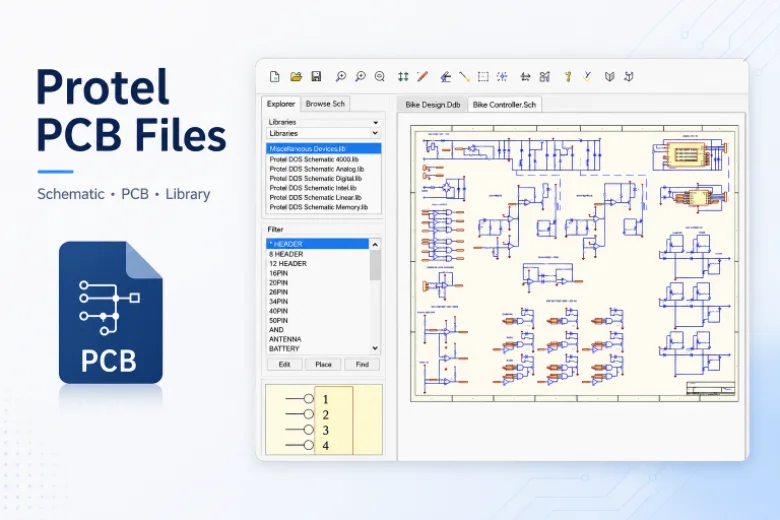Select 34PIN component
This screenshot has height=520, width=780.
318,302
